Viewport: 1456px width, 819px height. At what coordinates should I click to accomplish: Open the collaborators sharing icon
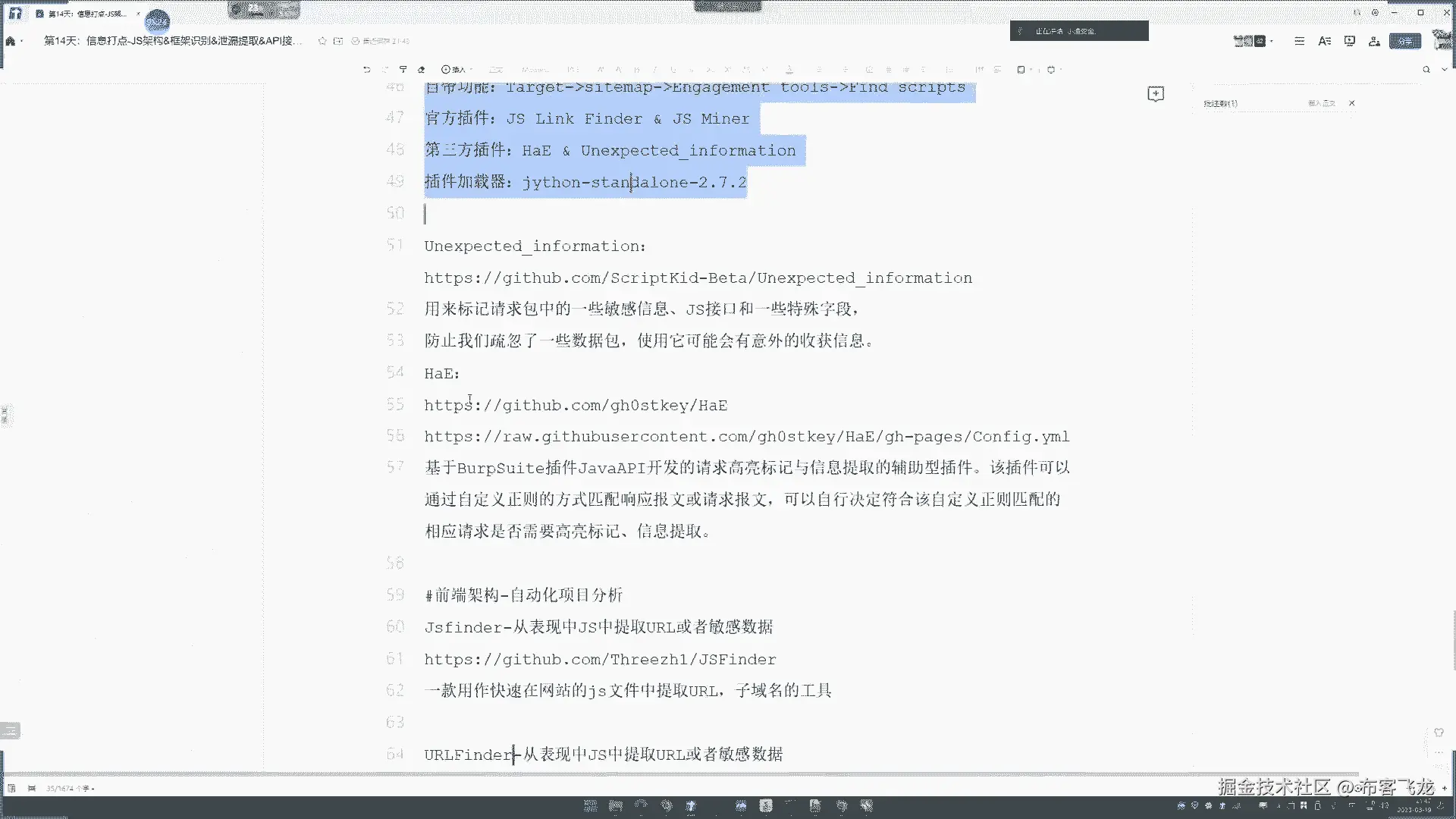coord(1374,41)
